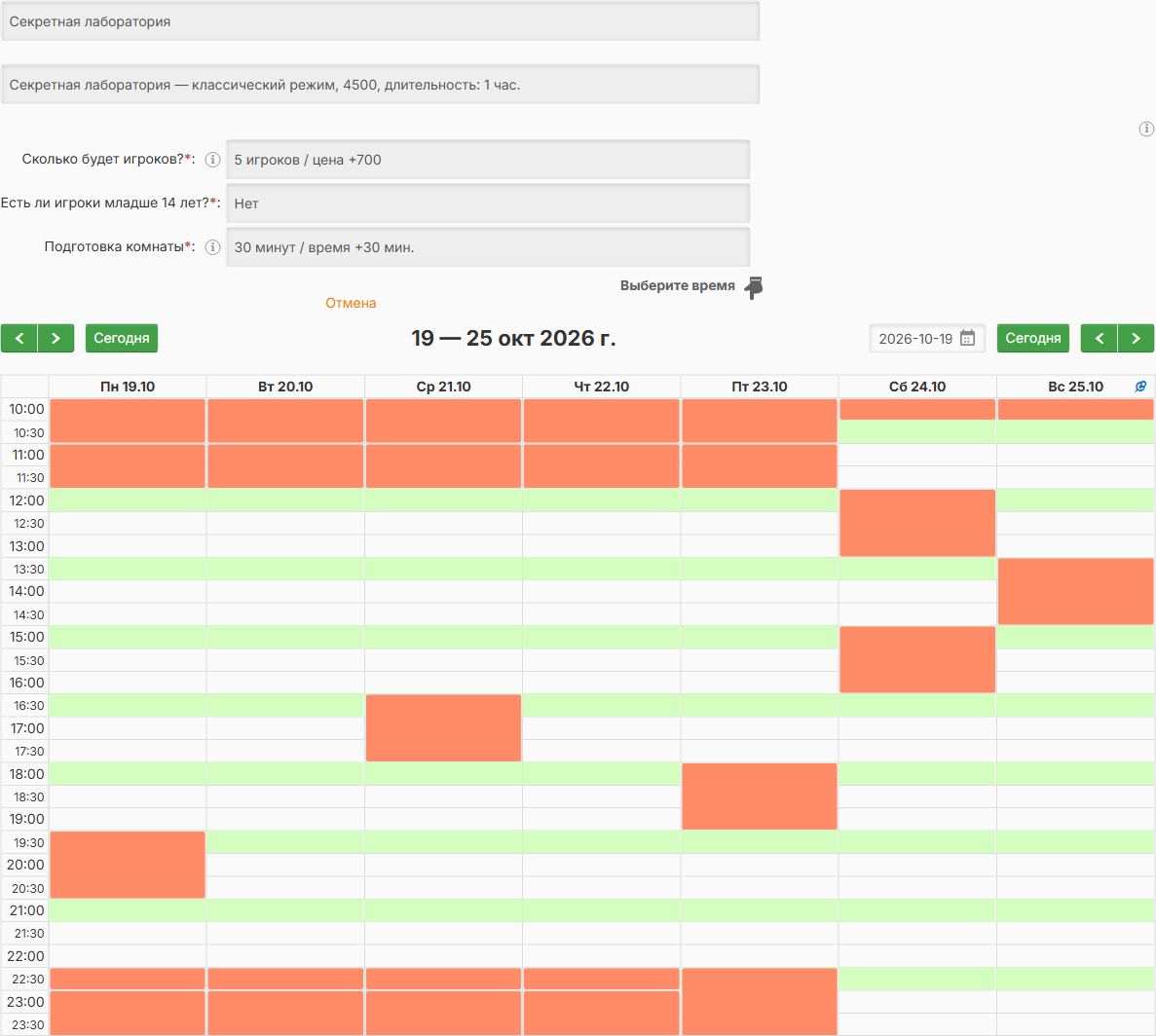1156x1036 pixels.
Task: Pick the green 13:30 slot on Вт 20.10
Action: point(285,569)
